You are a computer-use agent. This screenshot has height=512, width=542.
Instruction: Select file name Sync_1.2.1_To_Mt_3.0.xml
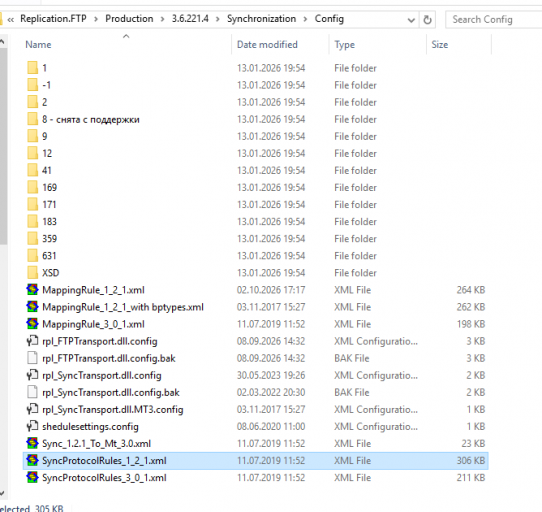click(96, 443)
